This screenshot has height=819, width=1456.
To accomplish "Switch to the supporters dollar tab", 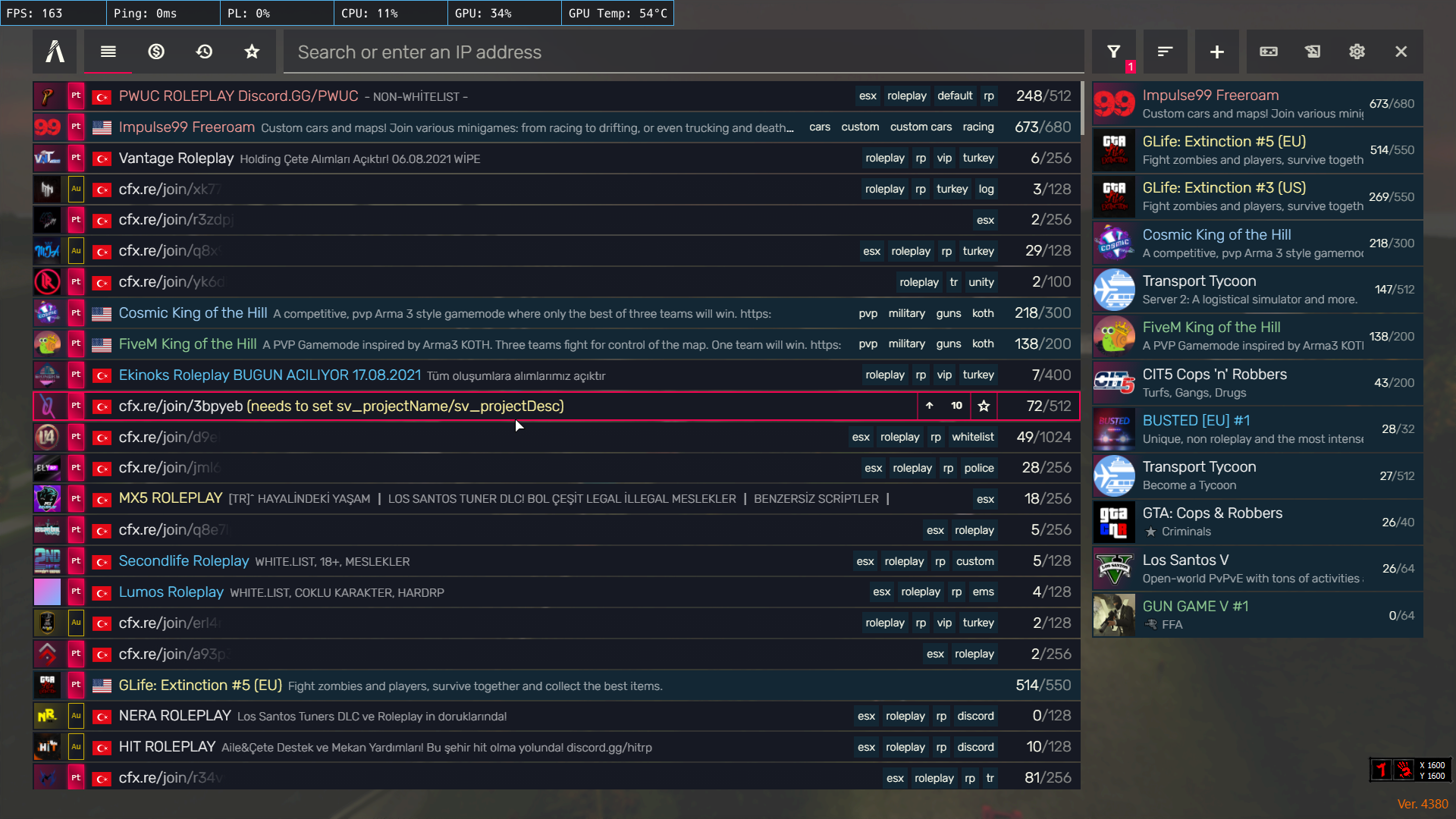I will click(x=156, y=52).
